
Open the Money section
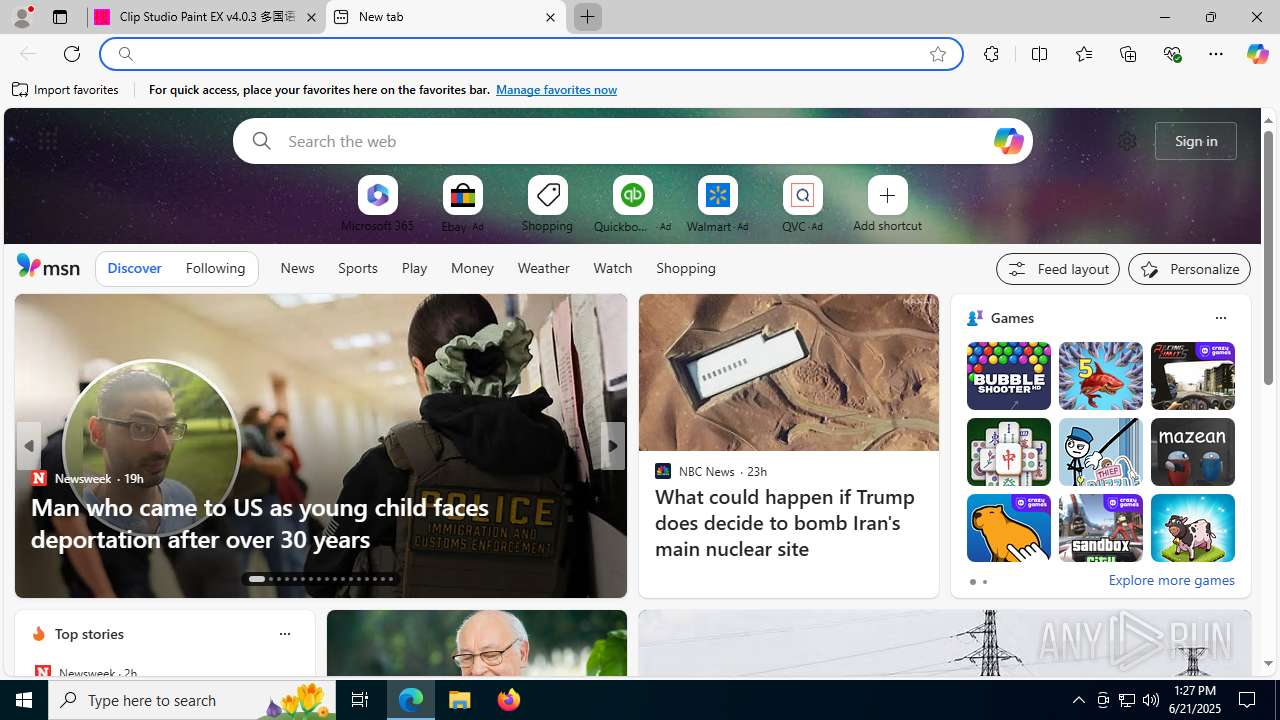(472, 268)
